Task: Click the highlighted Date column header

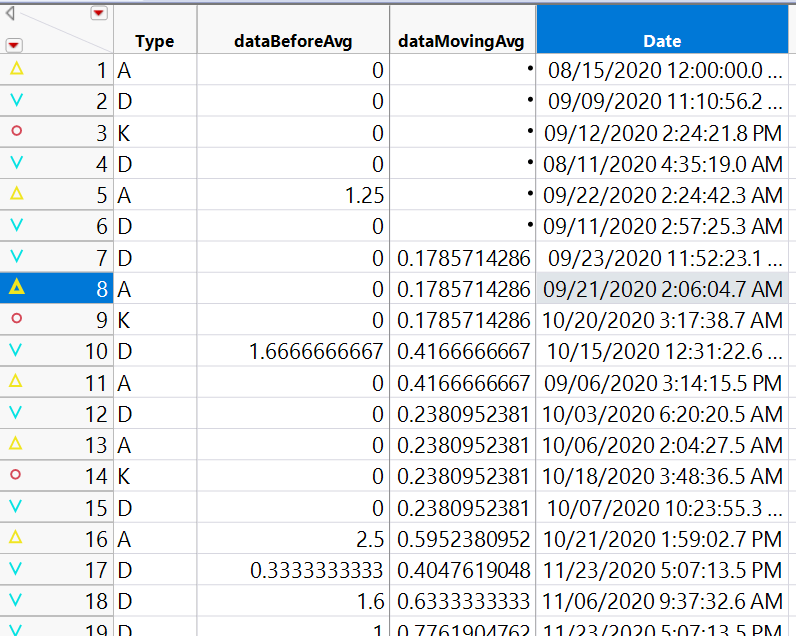Action: pos(662,29)
